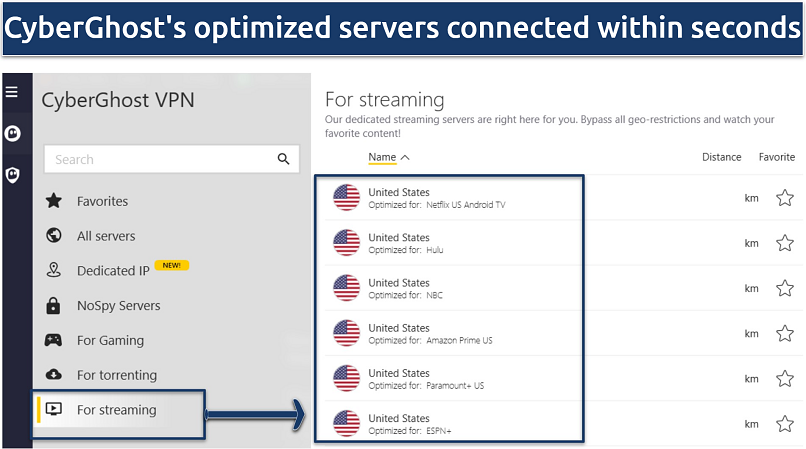
Task: Click the For torrenting cloud download icon
Action: click(x=54, y=375)
